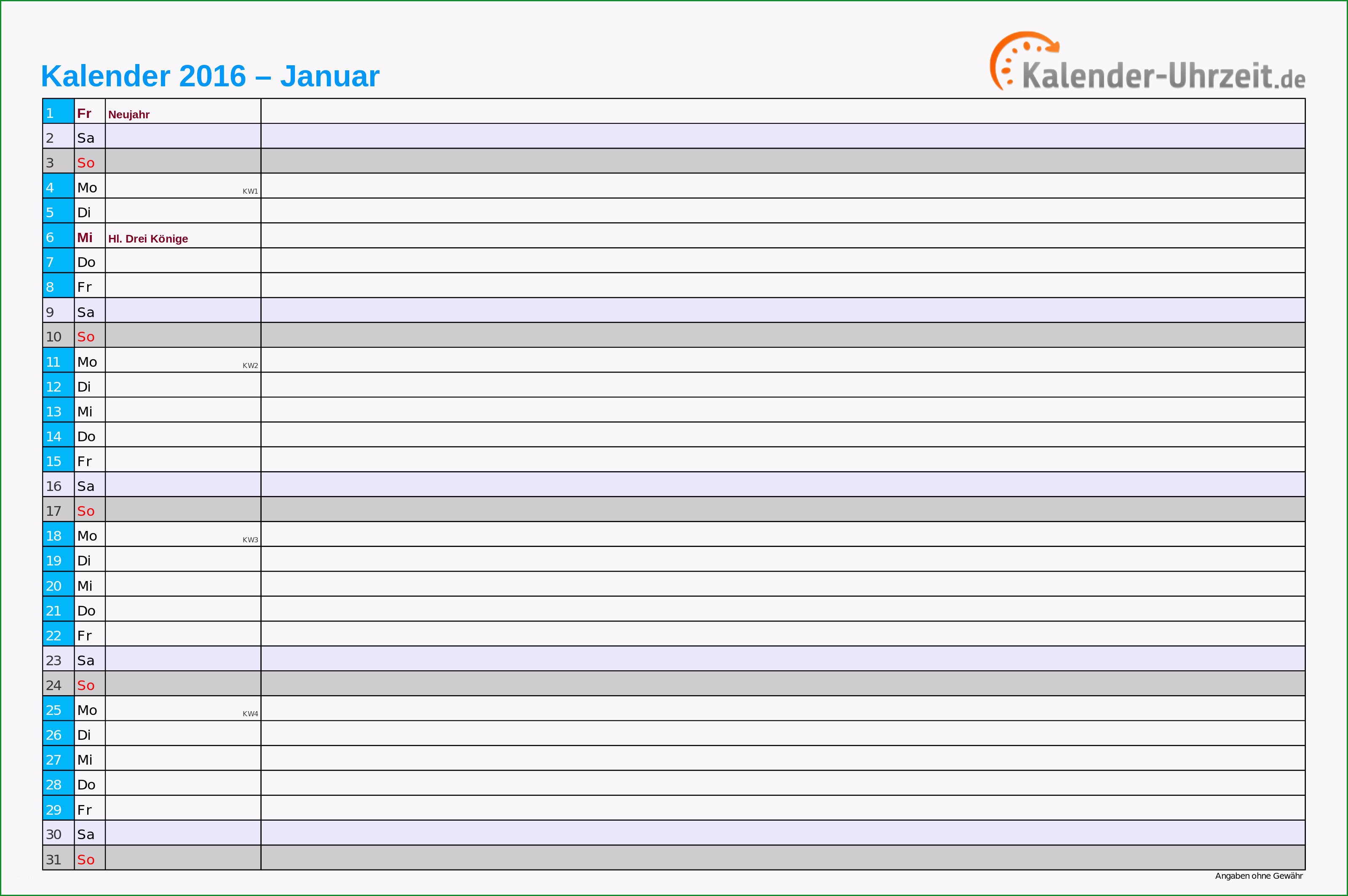Click the red 'Fr' on day 1
1348x896 pixels.
point(84,113)
